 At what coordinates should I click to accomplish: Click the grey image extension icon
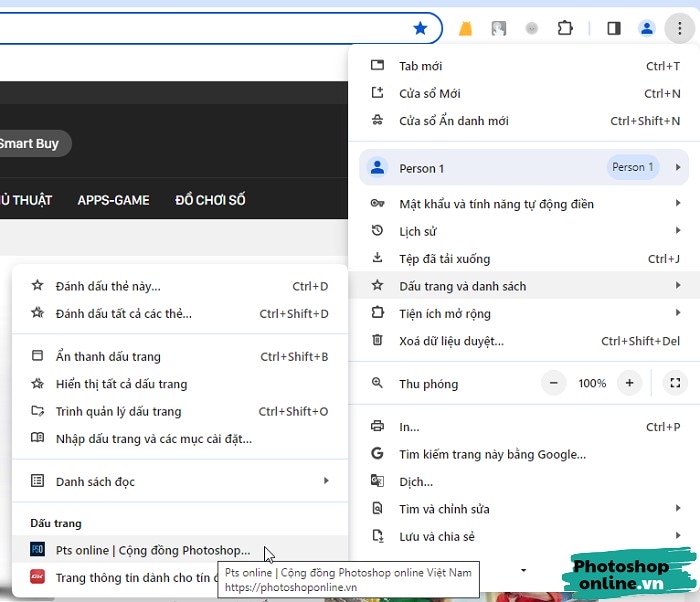click(x=499, y=29)
